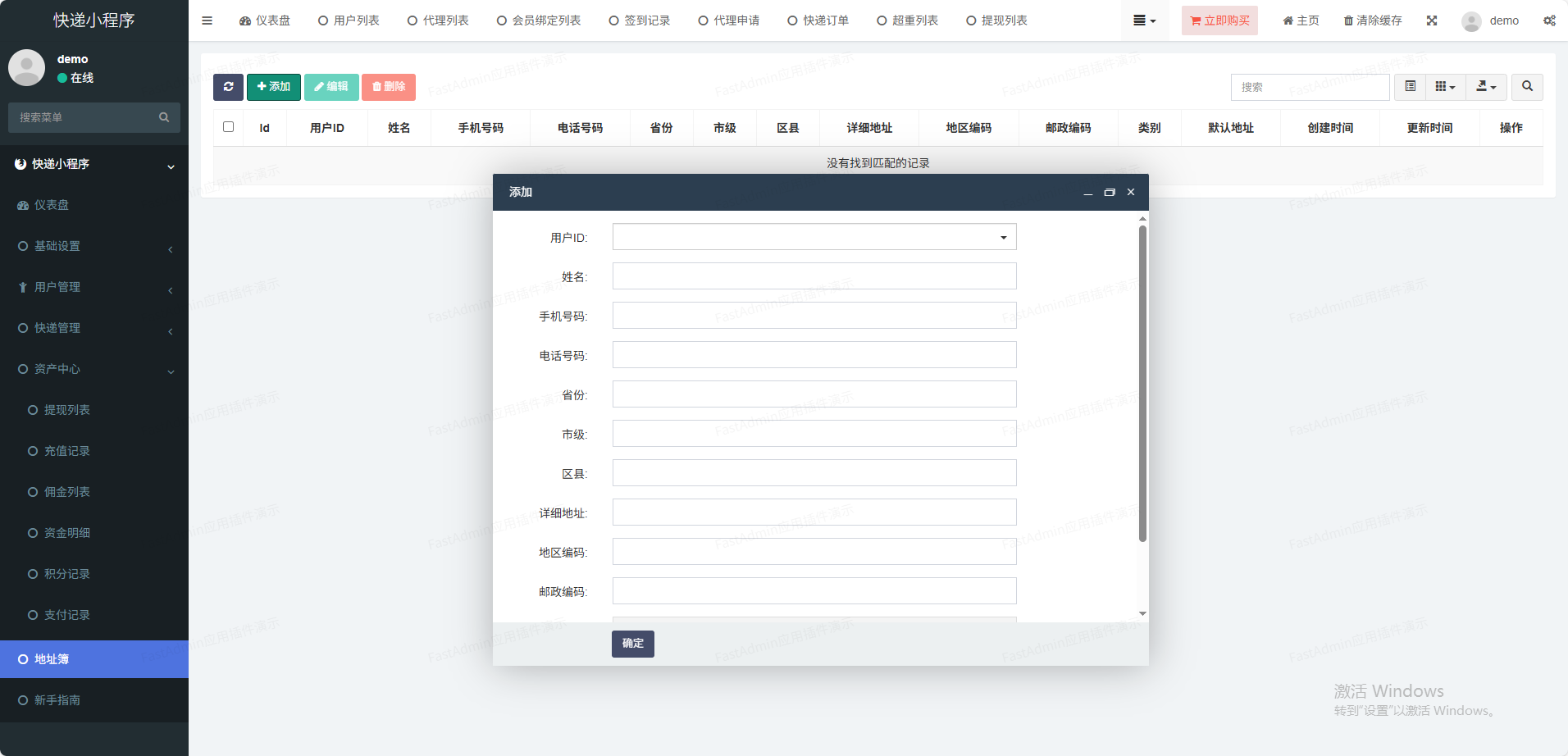1568x756 pixels.
Task: Switch to the 快递订单 tab
Action: click(818, 20)
